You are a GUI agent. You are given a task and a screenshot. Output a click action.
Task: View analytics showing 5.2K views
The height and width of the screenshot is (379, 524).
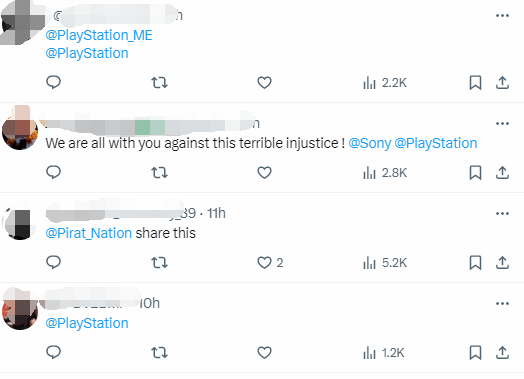[x=385, y=263]
